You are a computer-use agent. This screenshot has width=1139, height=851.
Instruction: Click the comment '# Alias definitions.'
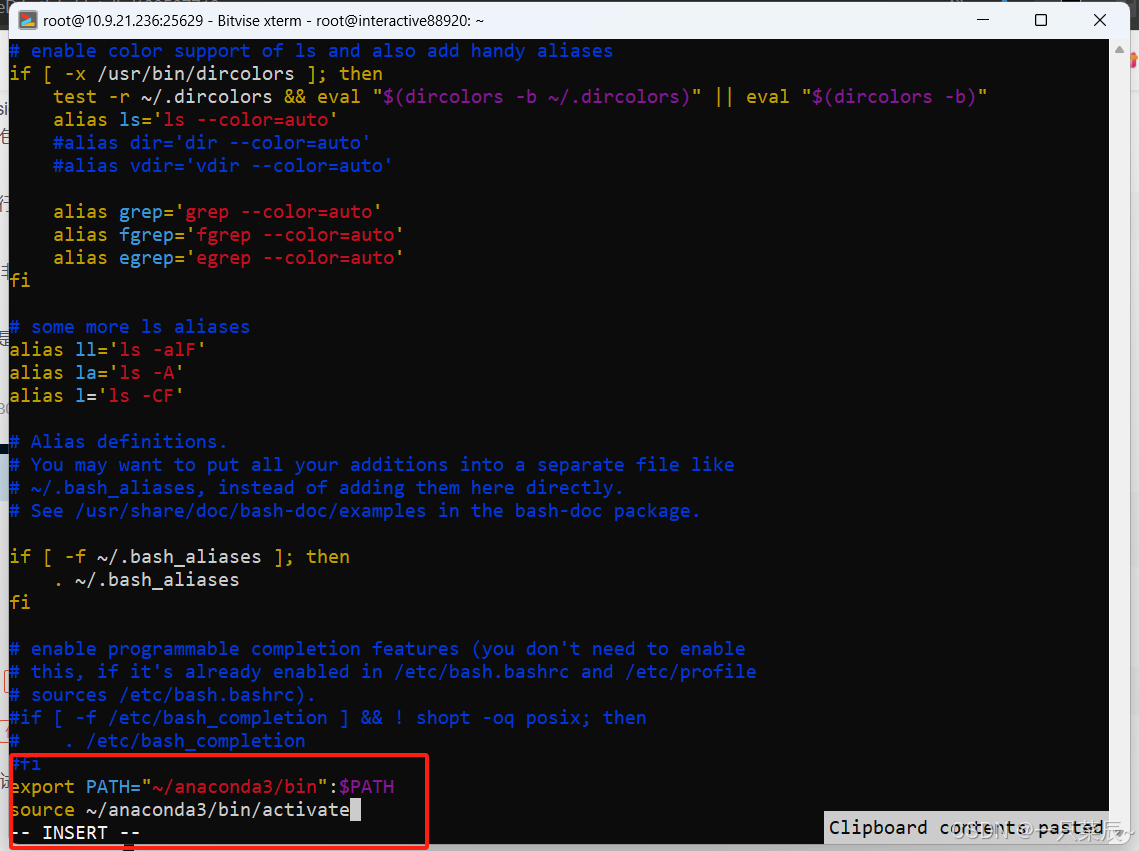118,441
